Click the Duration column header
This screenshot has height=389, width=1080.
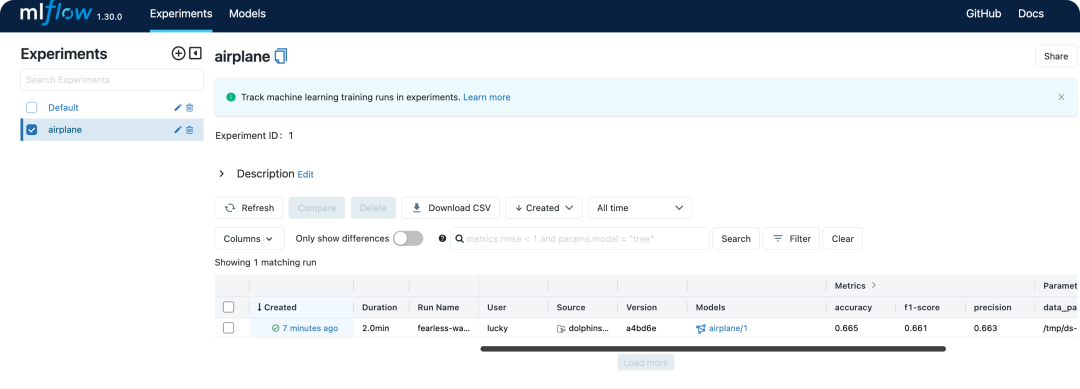click(380, 308)
